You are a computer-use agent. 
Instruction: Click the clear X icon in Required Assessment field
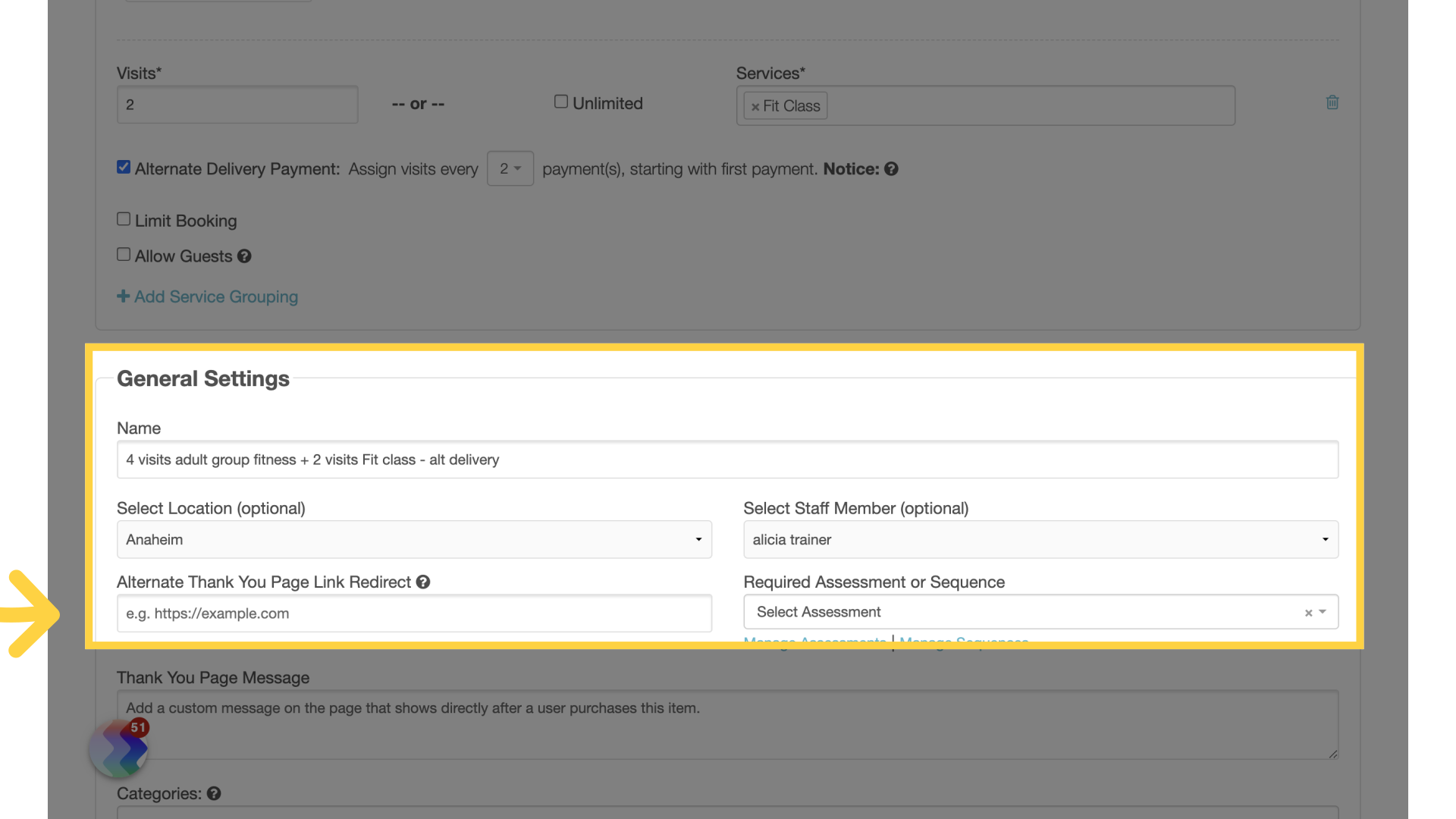point(1309,613)
